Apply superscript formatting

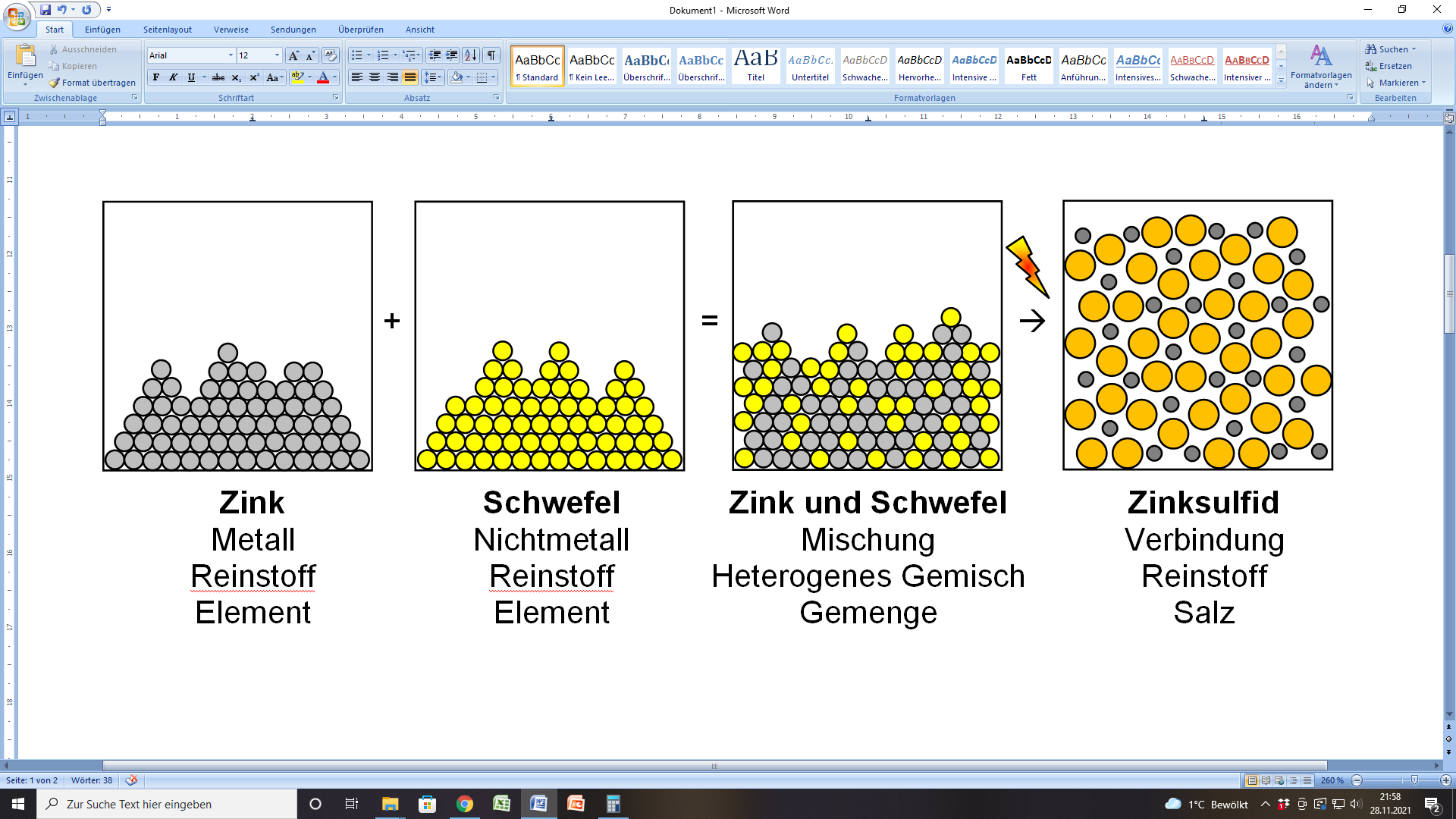tap(253, 77)
